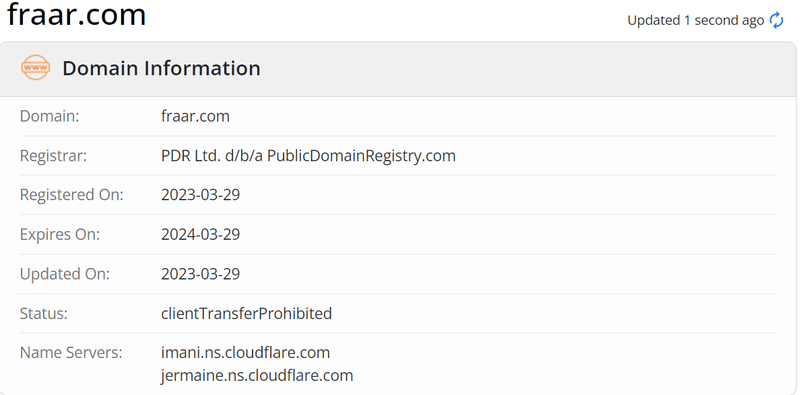Viewport: 800px width, 395px height.
Task: Click the Updated On date value
Action: pos(201,274)
